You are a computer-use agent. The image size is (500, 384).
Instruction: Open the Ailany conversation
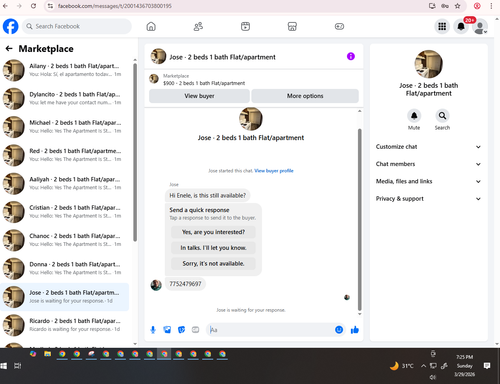coord(65,70)
